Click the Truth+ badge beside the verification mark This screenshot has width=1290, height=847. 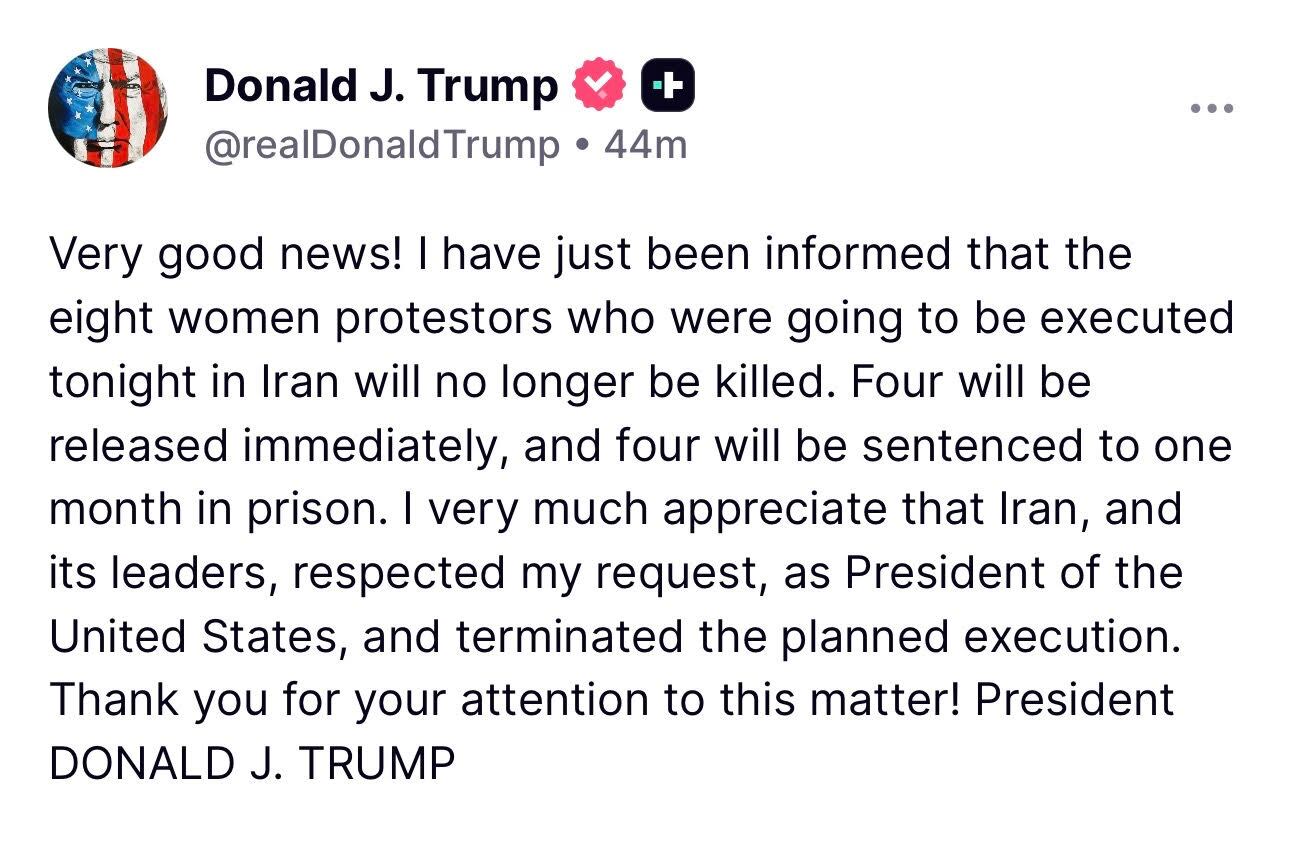[x=668, y=84]
